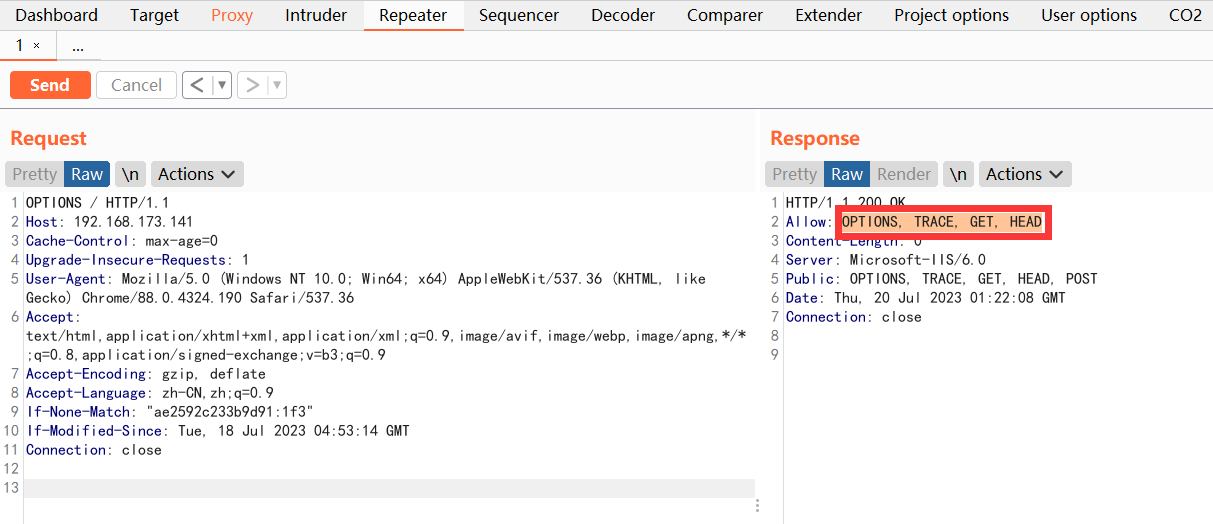The width and height of the screenshot is (1213, 524).
Task: Open the Proxy tab
Action: [x=232, y=15]
